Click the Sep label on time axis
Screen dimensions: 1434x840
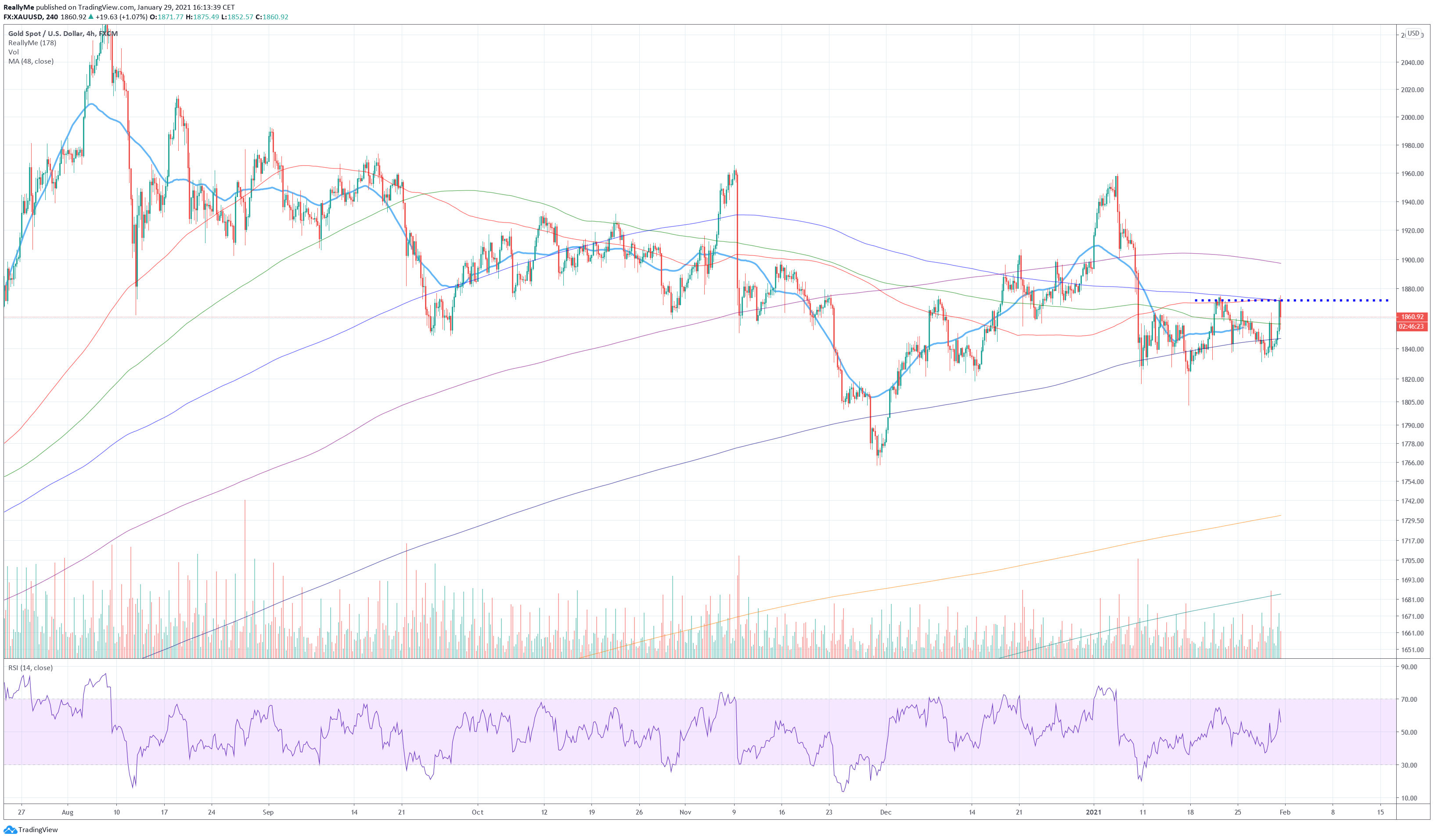coord(268,812)
